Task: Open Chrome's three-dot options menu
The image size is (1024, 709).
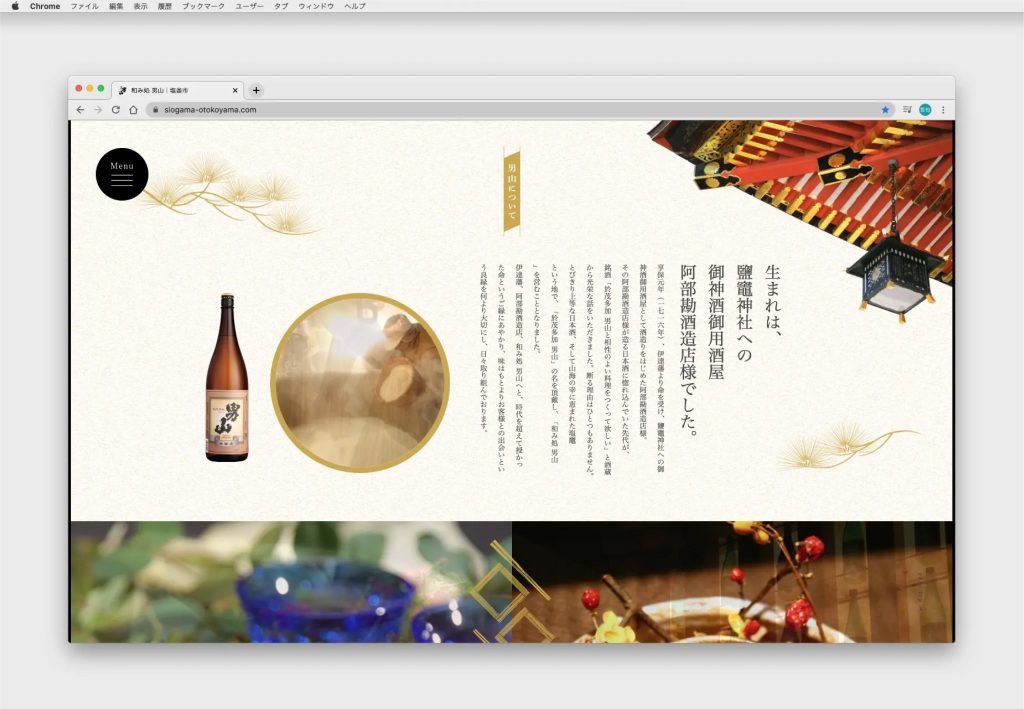Action: pyautogui.click(x=942, y=110)
